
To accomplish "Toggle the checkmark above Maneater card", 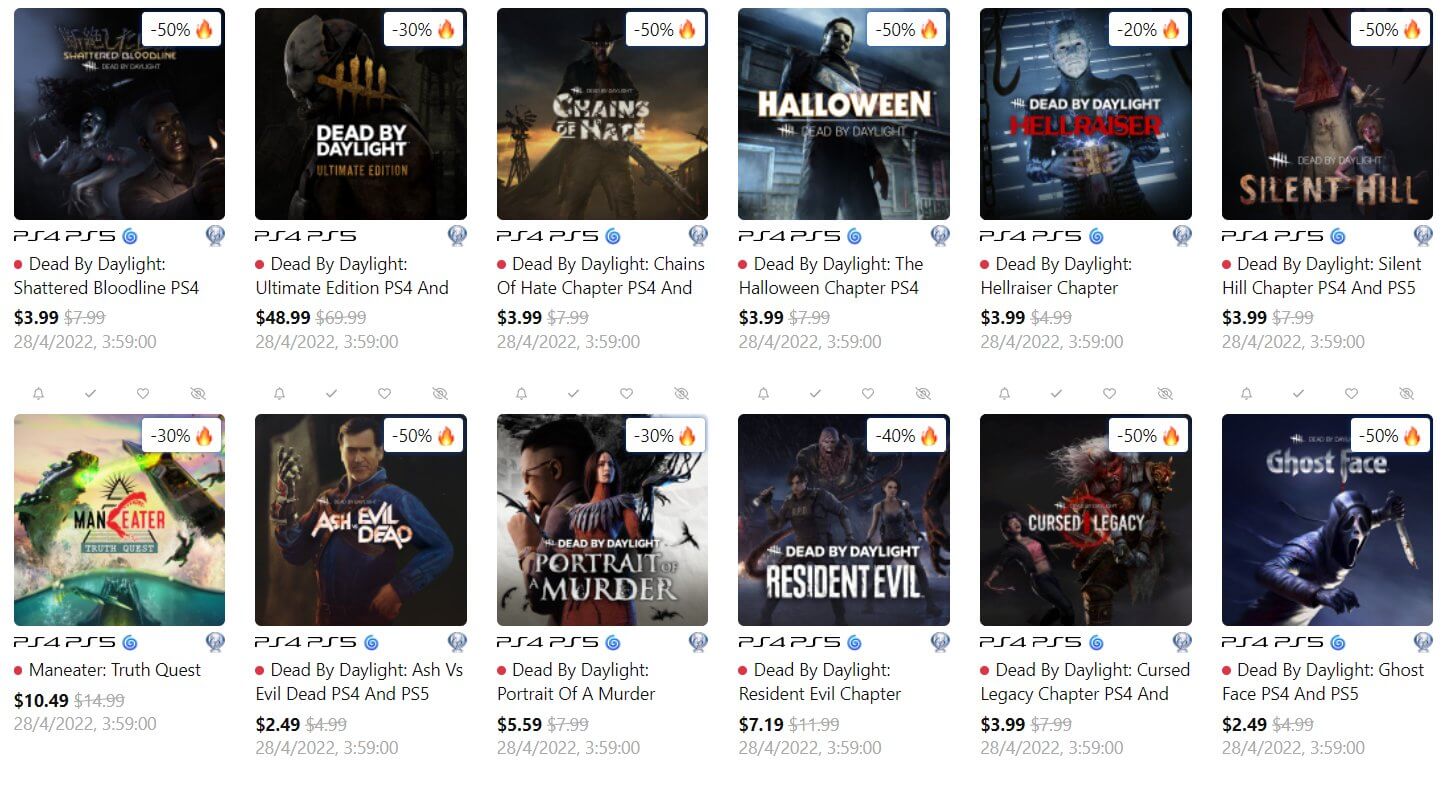I will (x=90, y=394).
